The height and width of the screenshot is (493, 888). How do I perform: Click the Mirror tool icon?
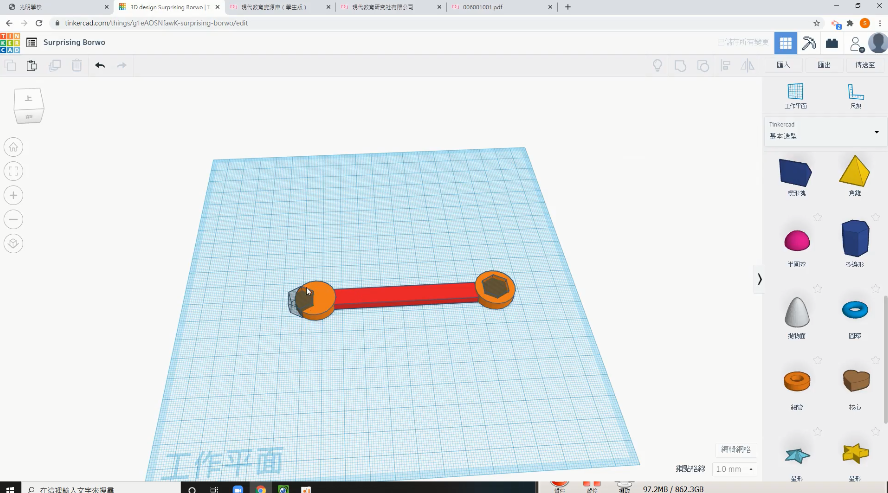748,66
